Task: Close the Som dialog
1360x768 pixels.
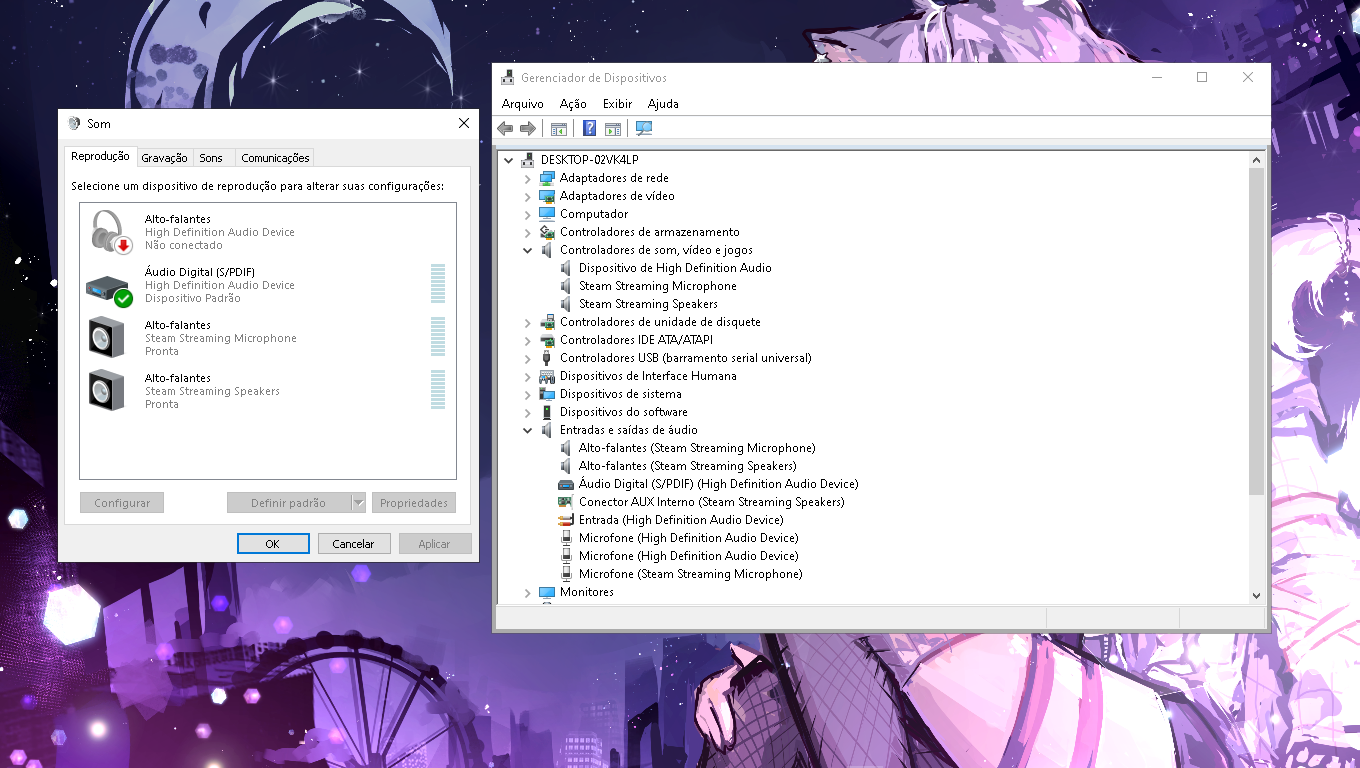Action: pyautogui.click(x=464, y=123)
